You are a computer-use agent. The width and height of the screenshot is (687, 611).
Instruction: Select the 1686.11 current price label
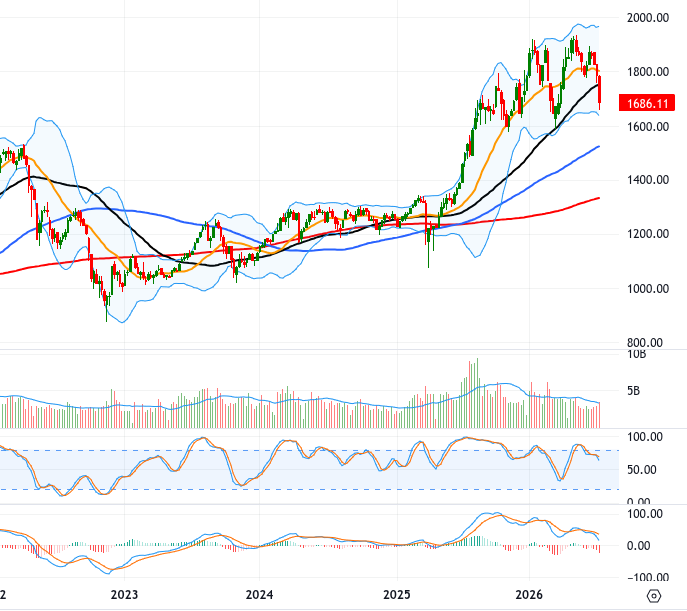click(647, 103)
